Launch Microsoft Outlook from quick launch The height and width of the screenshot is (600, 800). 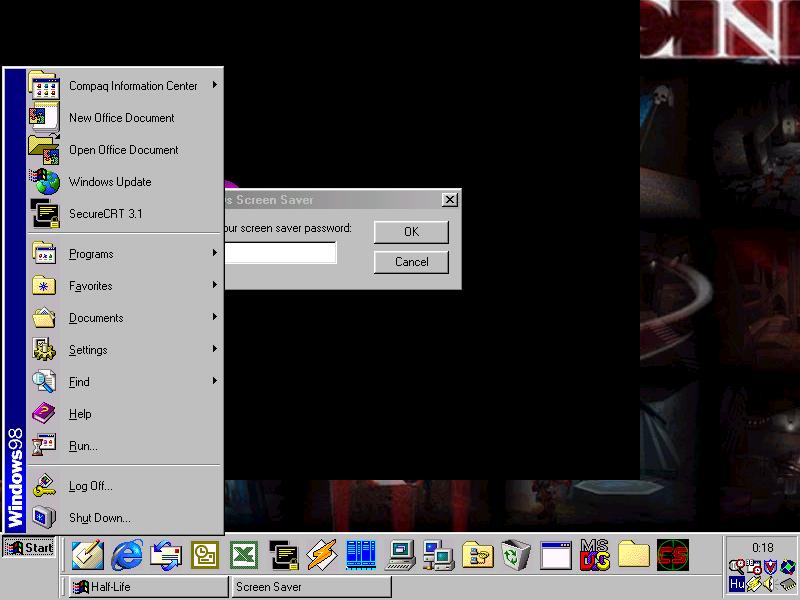click(x=205, y=555)
